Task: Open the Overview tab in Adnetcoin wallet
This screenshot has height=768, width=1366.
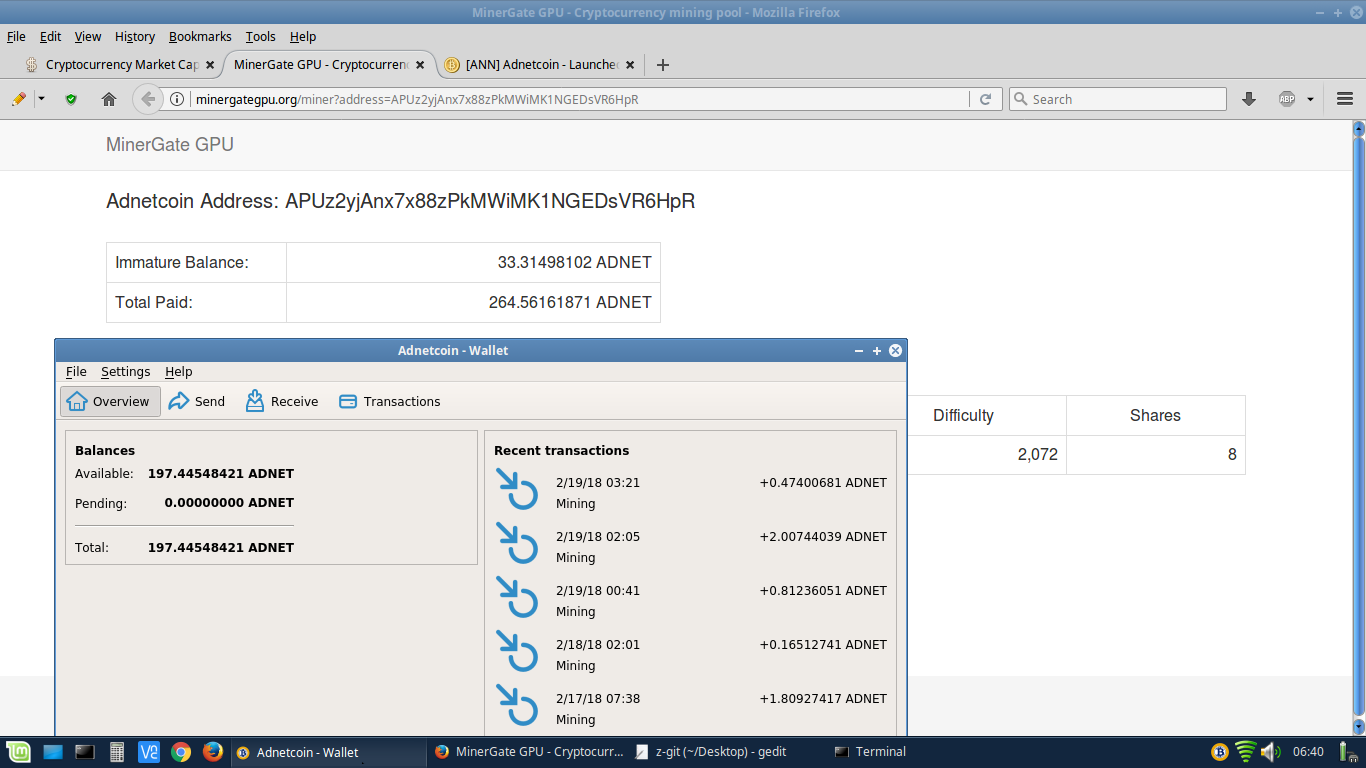Action: [111, 401]
